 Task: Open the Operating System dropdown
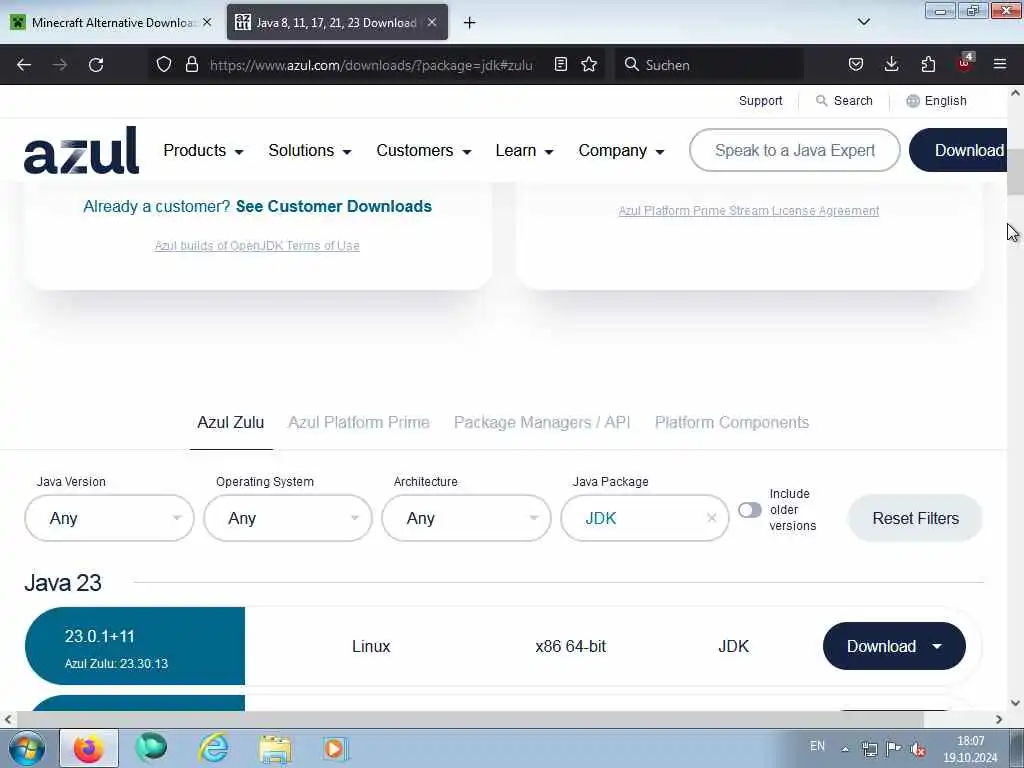click(288, 518)
